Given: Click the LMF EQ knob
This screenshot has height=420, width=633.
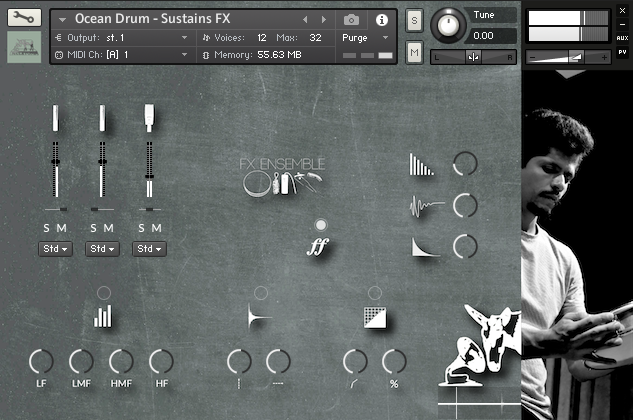Looking at the screenshot, I should pyautogui.click(x=81, y=361).
